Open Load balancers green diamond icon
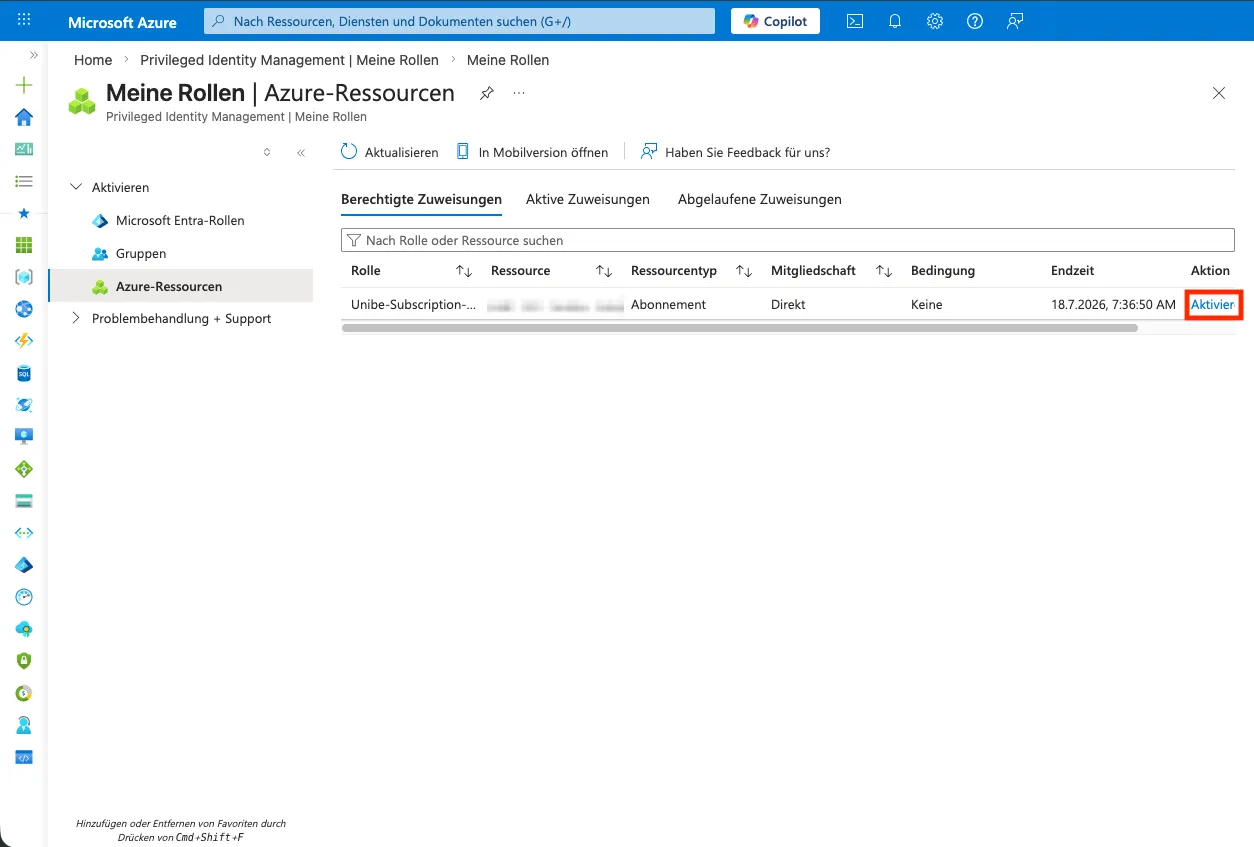This screenshot has width=1254, height=847. tap(24, 469)
